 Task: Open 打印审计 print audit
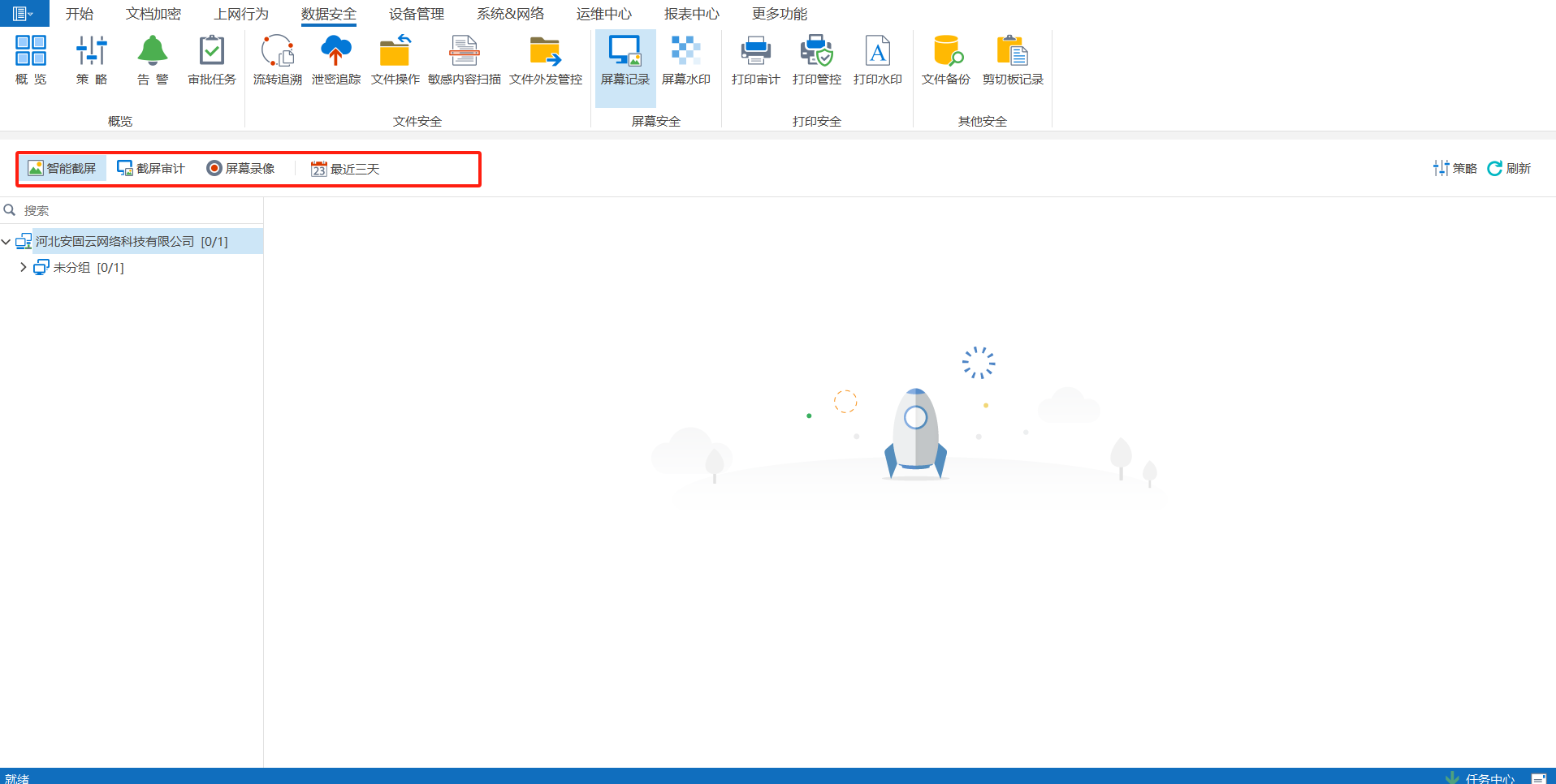click(x=756, y=60)
